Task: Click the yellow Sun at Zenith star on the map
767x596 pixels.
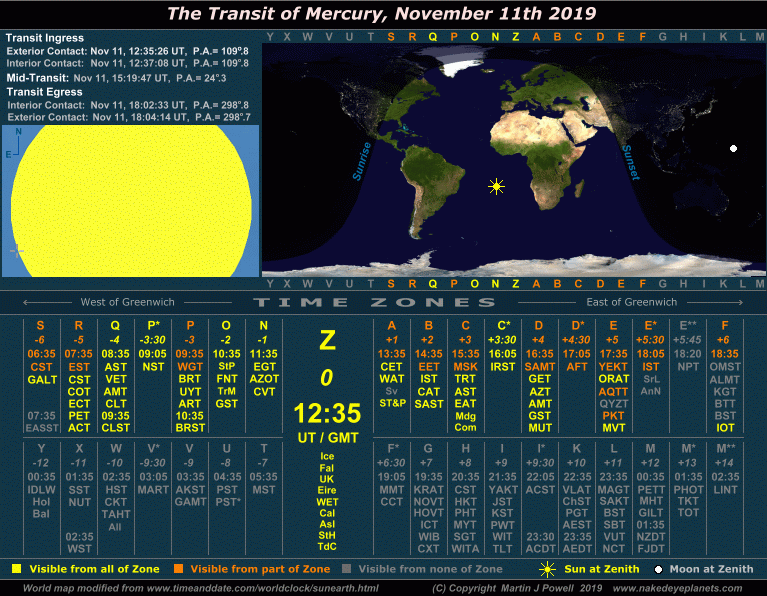Action: click(496, 186)
